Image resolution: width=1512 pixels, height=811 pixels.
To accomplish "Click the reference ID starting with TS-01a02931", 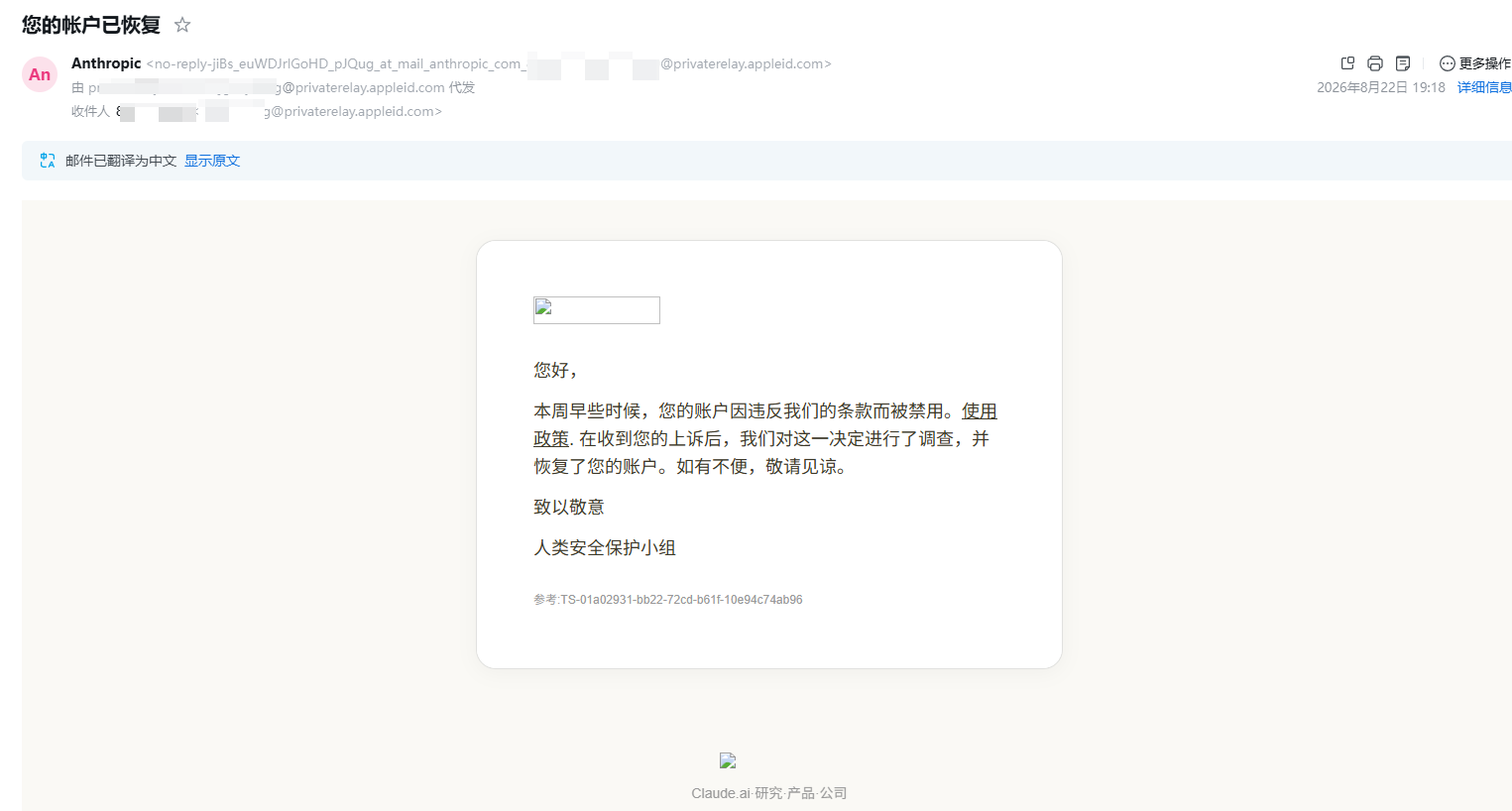I will click(x=682, y=600).
